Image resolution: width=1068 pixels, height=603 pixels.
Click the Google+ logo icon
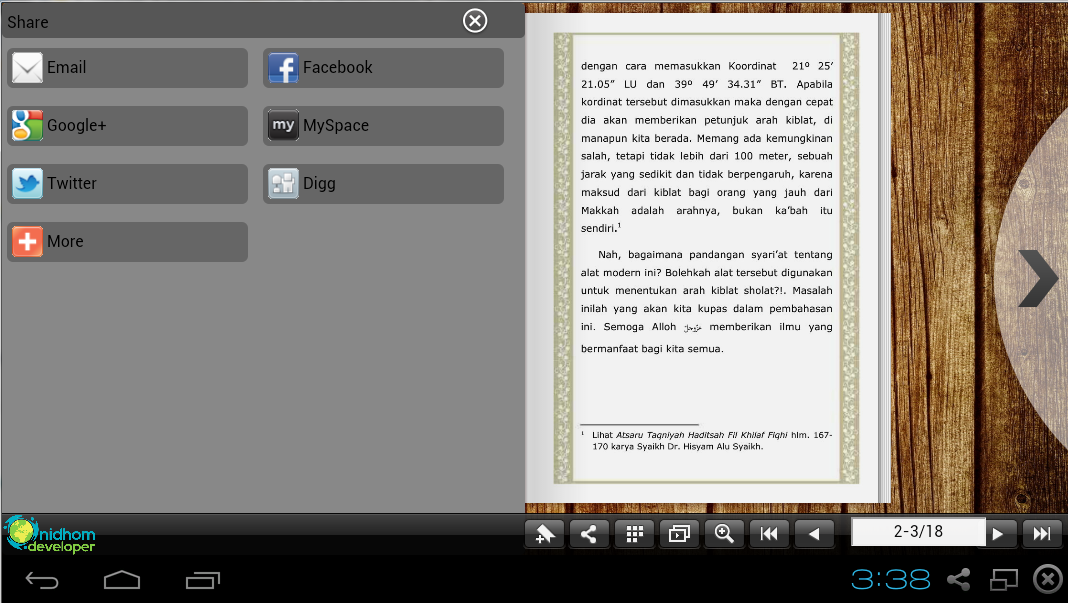(27, 125)
